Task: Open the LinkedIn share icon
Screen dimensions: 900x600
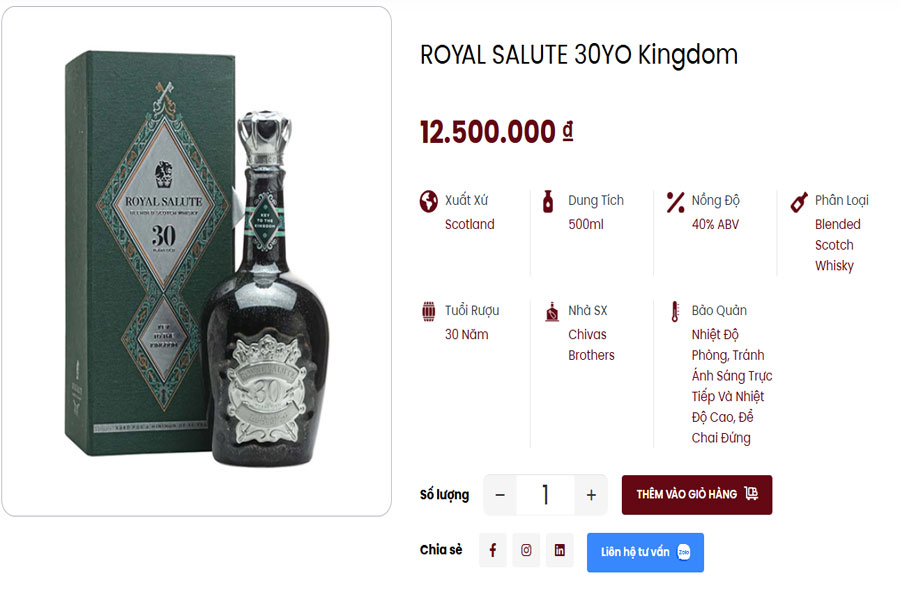Action: (x=559, y=549)
